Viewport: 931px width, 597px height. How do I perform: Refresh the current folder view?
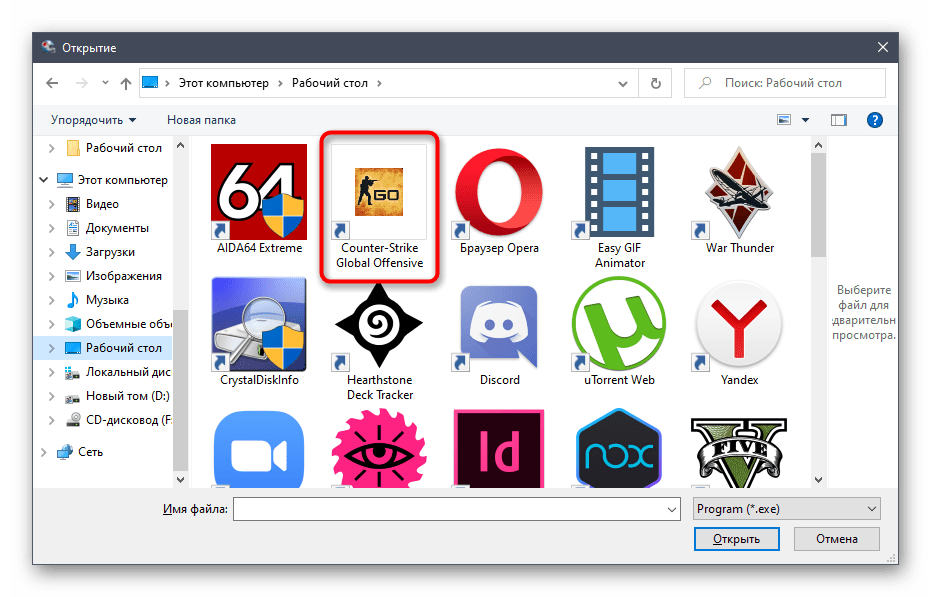656,83
